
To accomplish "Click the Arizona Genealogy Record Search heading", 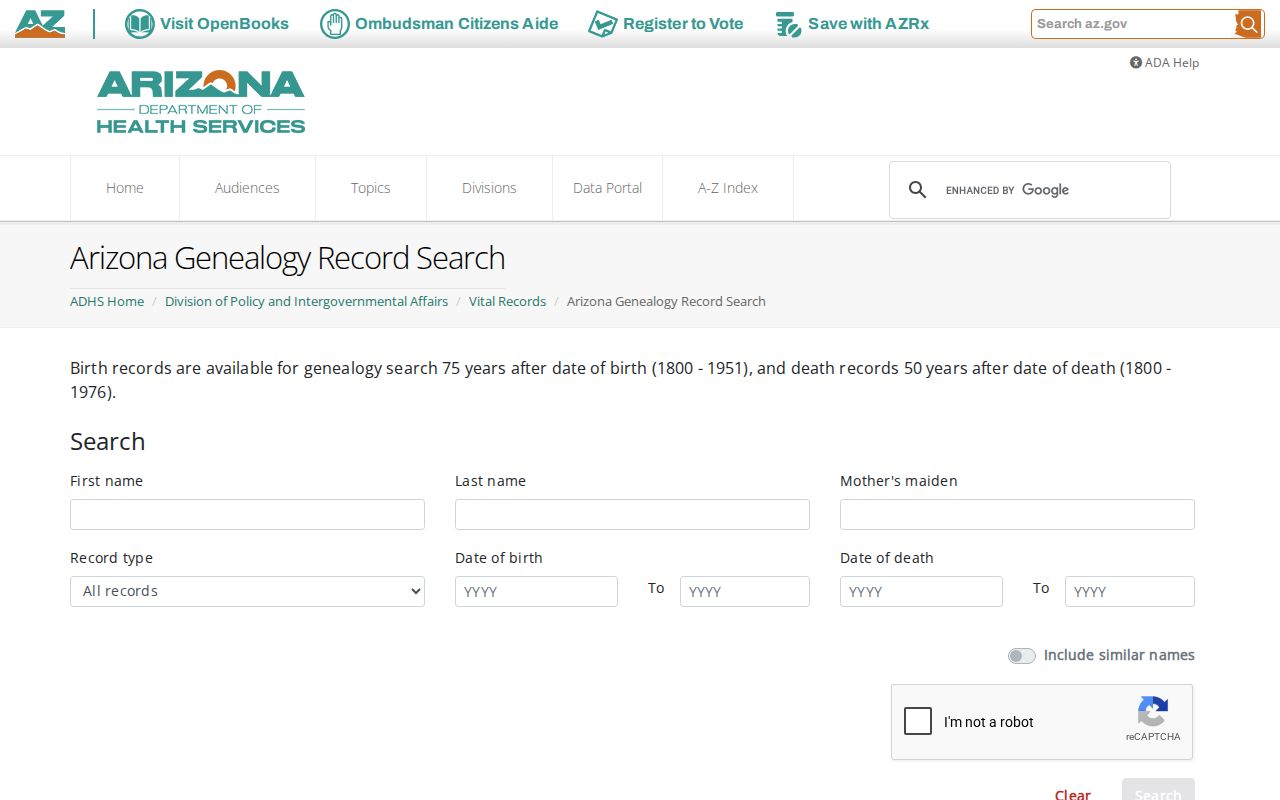I will pos(287,258).
